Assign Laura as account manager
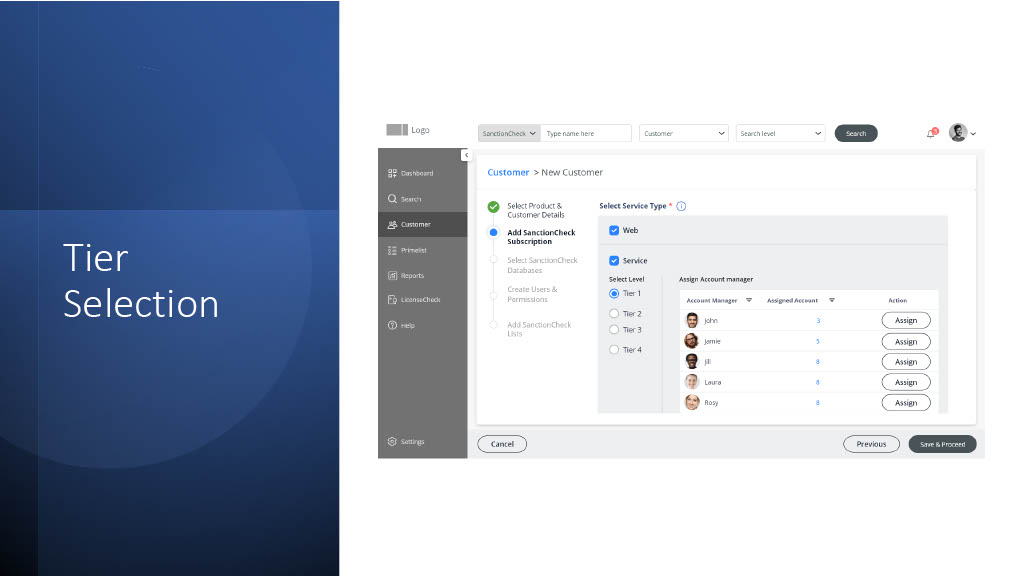The width and height of the screenshot is (1024, 576). (x=906, y=383)
